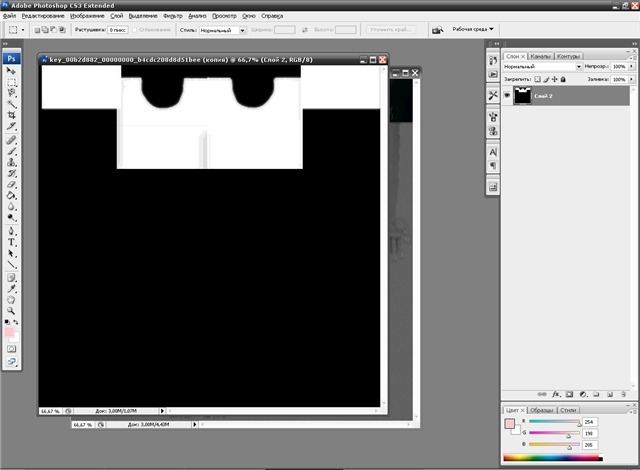Select the Type tool
Screen dimensions: 640x470
12,242
